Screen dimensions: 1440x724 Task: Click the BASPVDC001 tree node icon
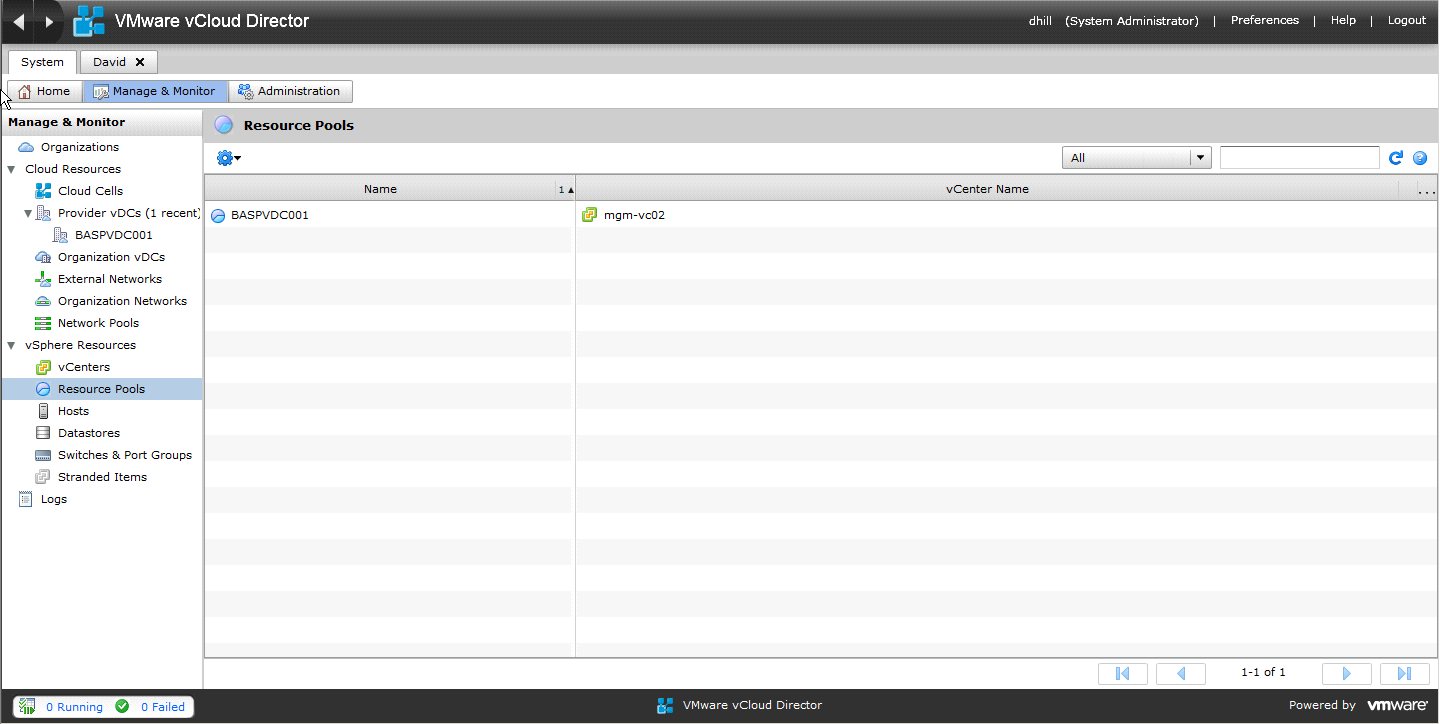[x=60, y=235]
